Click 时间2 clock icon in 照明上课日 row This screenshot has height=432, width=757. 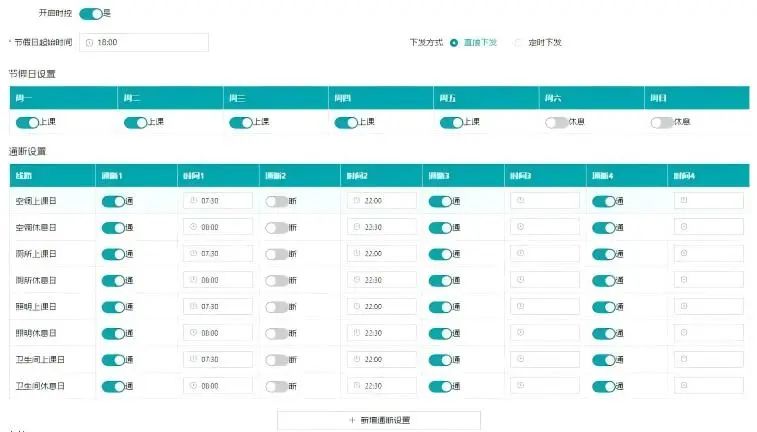coord(357,307)
